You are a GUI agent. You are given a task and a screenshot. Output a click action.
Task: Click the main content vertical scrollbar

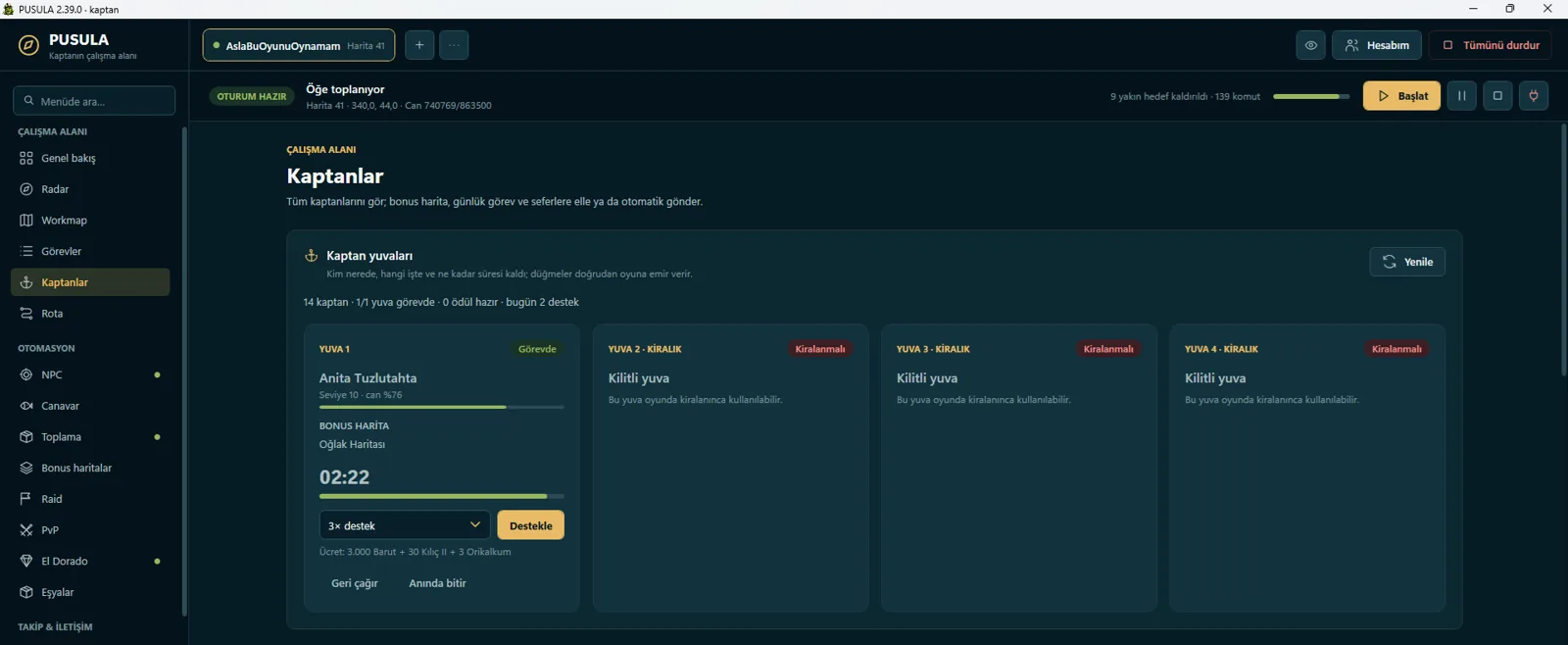tap(1564, 250)
